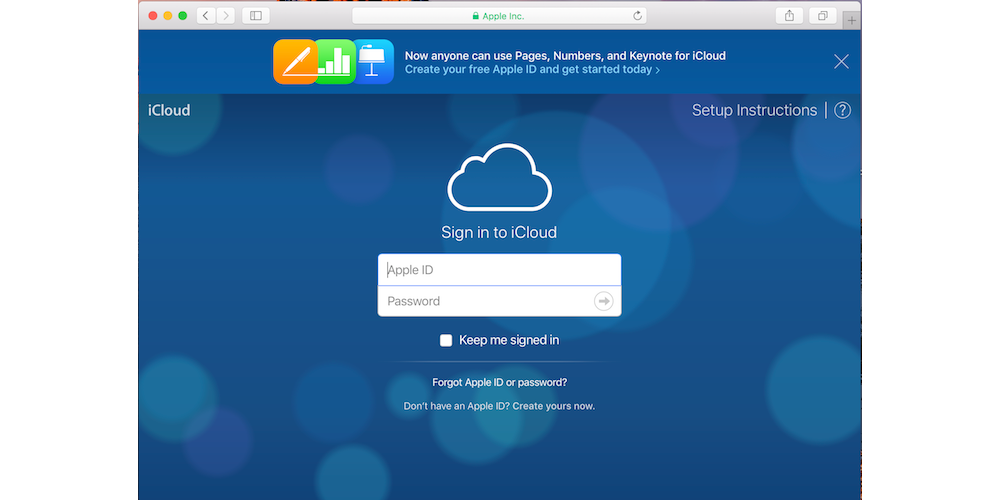Click the Numbers app icon in banner
Screen dimensions: 1000x500
pos(335,62)
